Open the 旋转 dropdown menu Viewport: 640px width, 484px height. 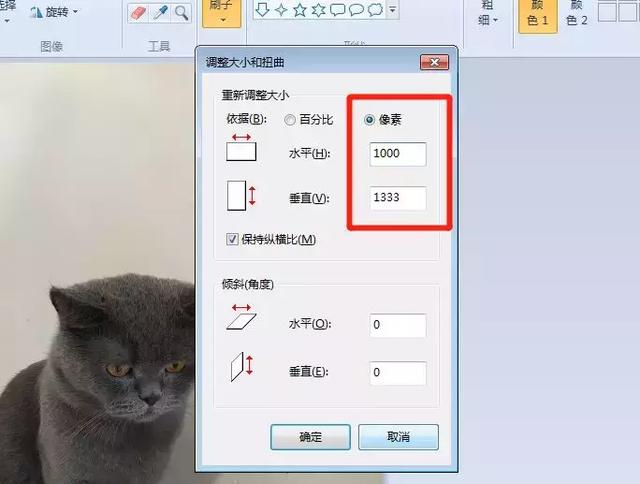click(x=53, y=12)
